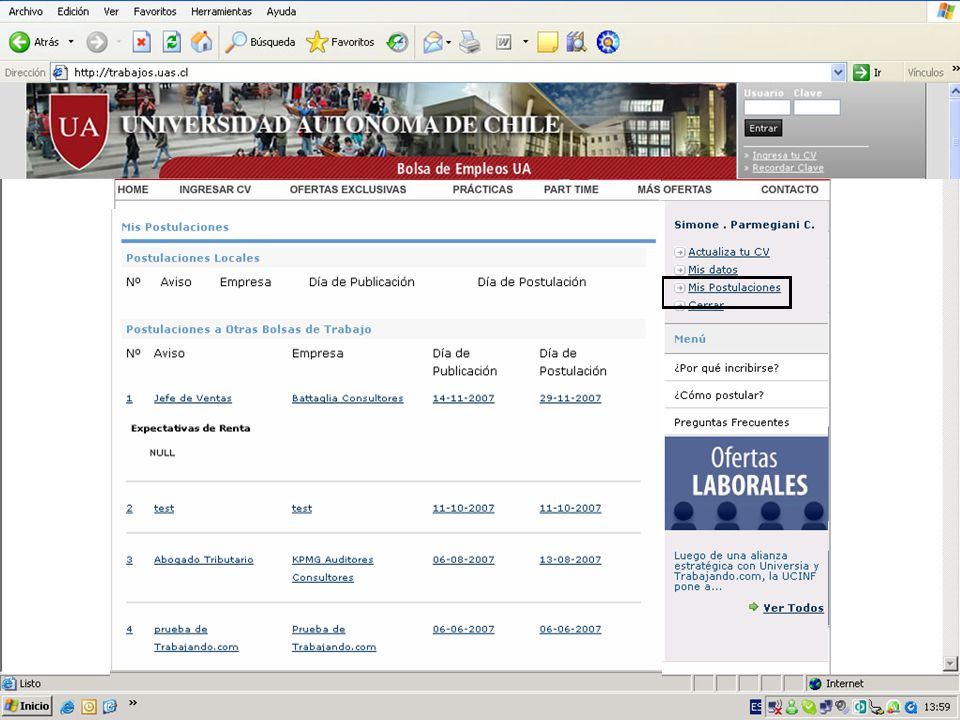The height and width of the screenshot is (720, 960).
Task: Open dropdown arrow next to Word icon
Action: (x=525, y=42)
